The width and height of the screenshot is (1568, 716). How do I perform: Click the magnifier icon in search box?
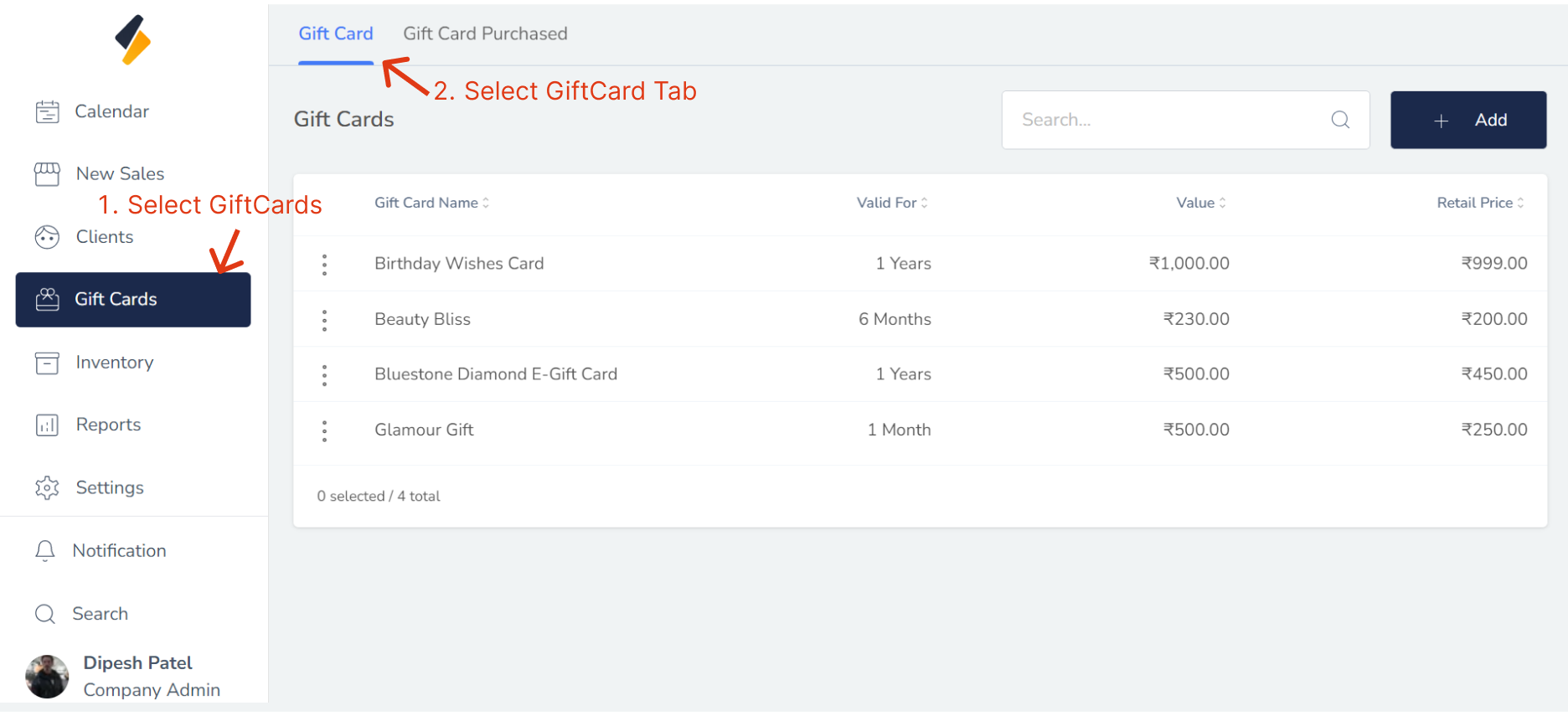click(x=1340, y=120)
